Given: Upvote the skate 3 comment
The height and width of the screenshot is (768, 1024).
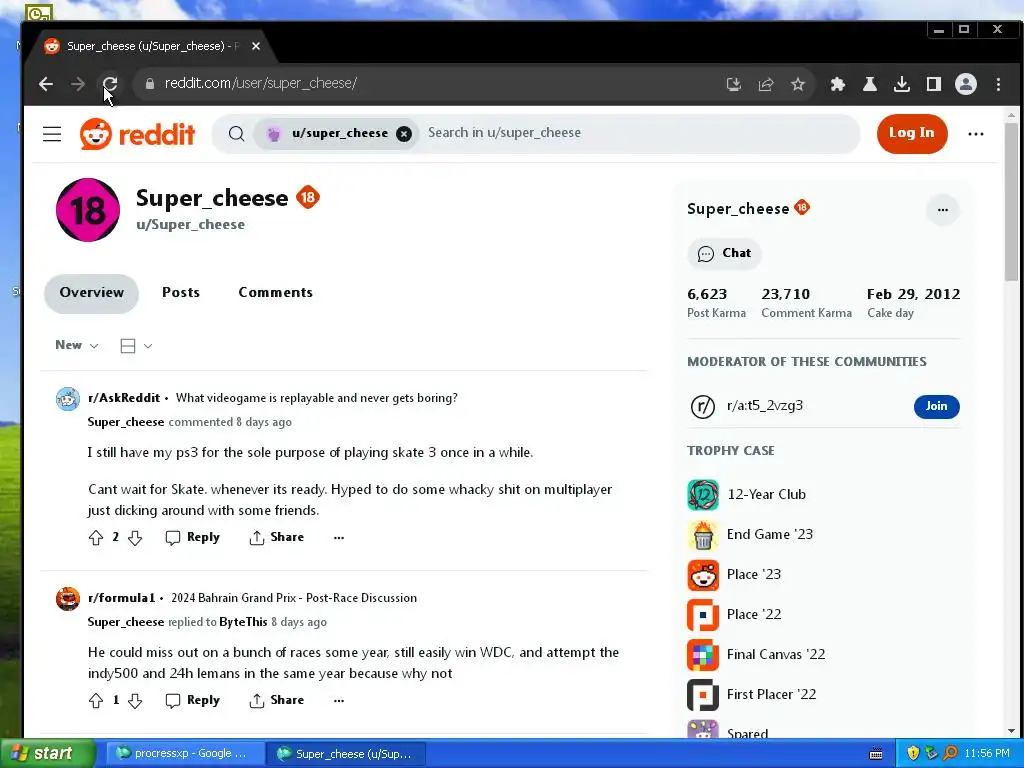Looking at the screenshot, I should (96, 537).
